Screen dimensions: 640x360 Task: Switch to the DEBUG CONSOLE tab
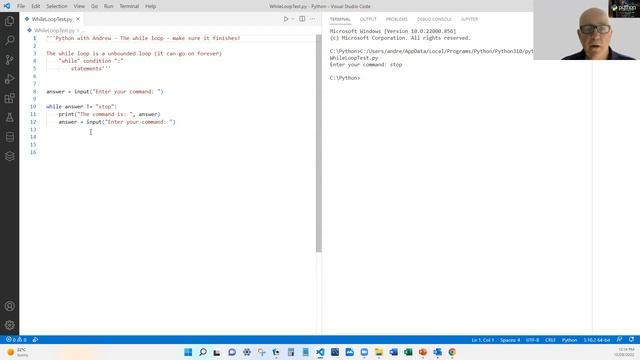point(434,19)
